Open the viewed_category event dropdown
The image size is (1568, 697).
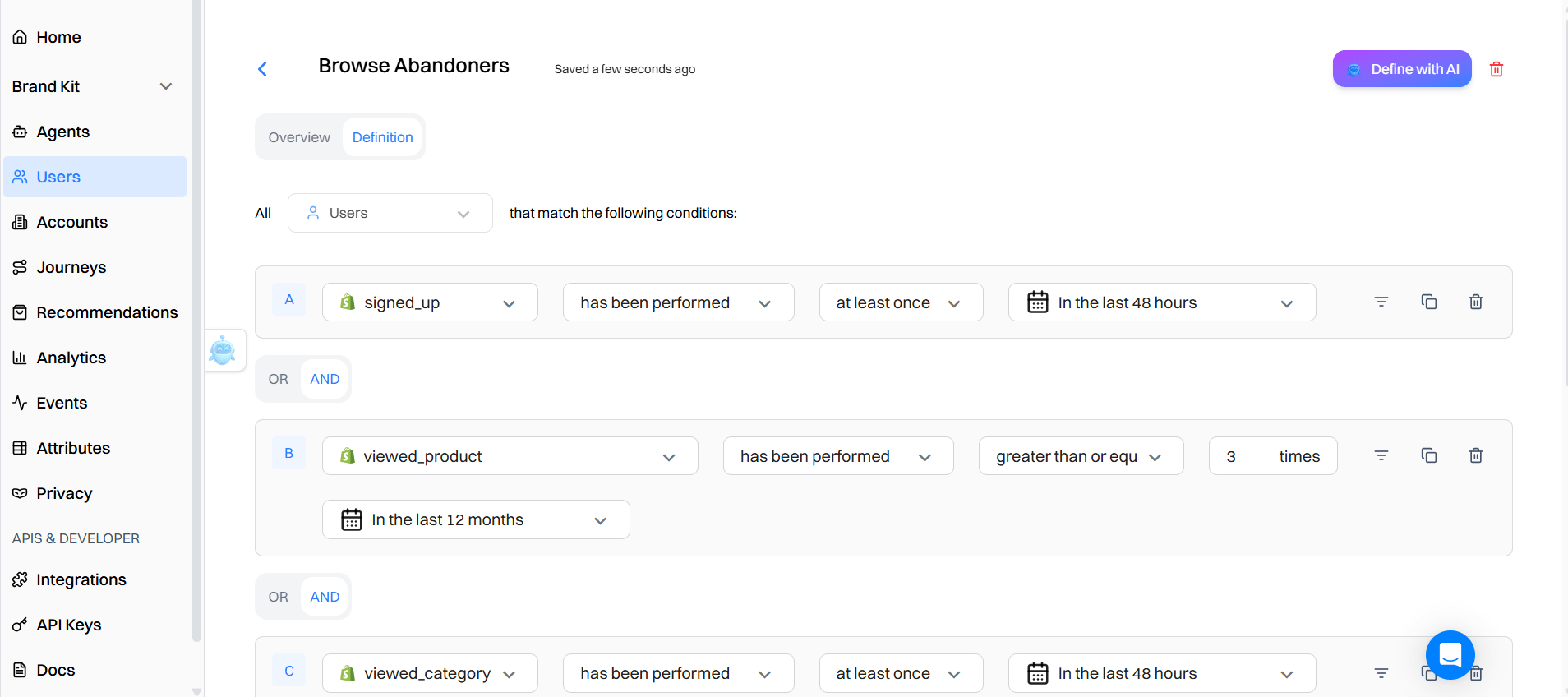pos(430,673)
